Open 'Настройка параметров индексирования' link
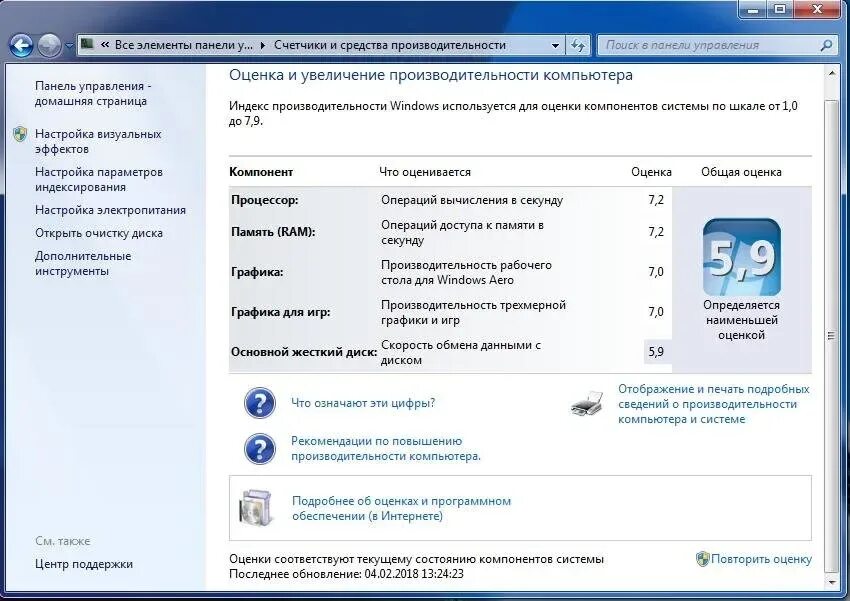 point(99,179)
